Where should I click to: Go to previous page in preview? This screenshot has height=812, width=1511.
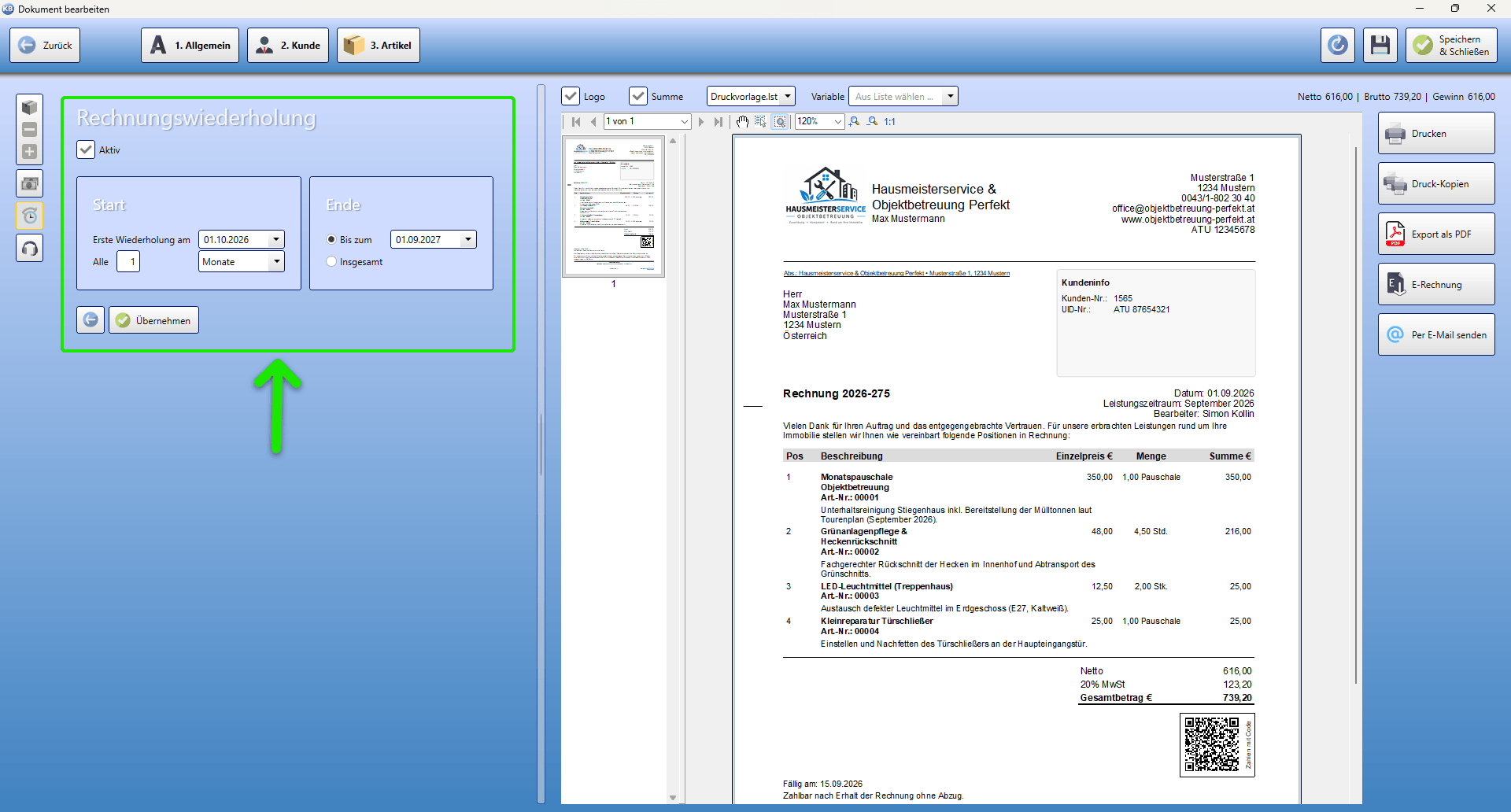click(593, 122)
